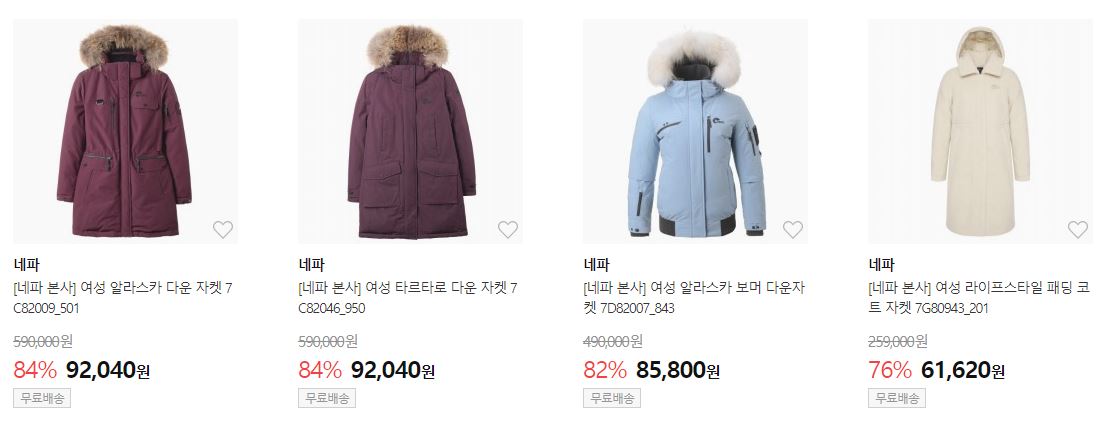1113x431 pixels.
Task: Click 무료배송 badge under first product
Action: (x=42, y=398)
